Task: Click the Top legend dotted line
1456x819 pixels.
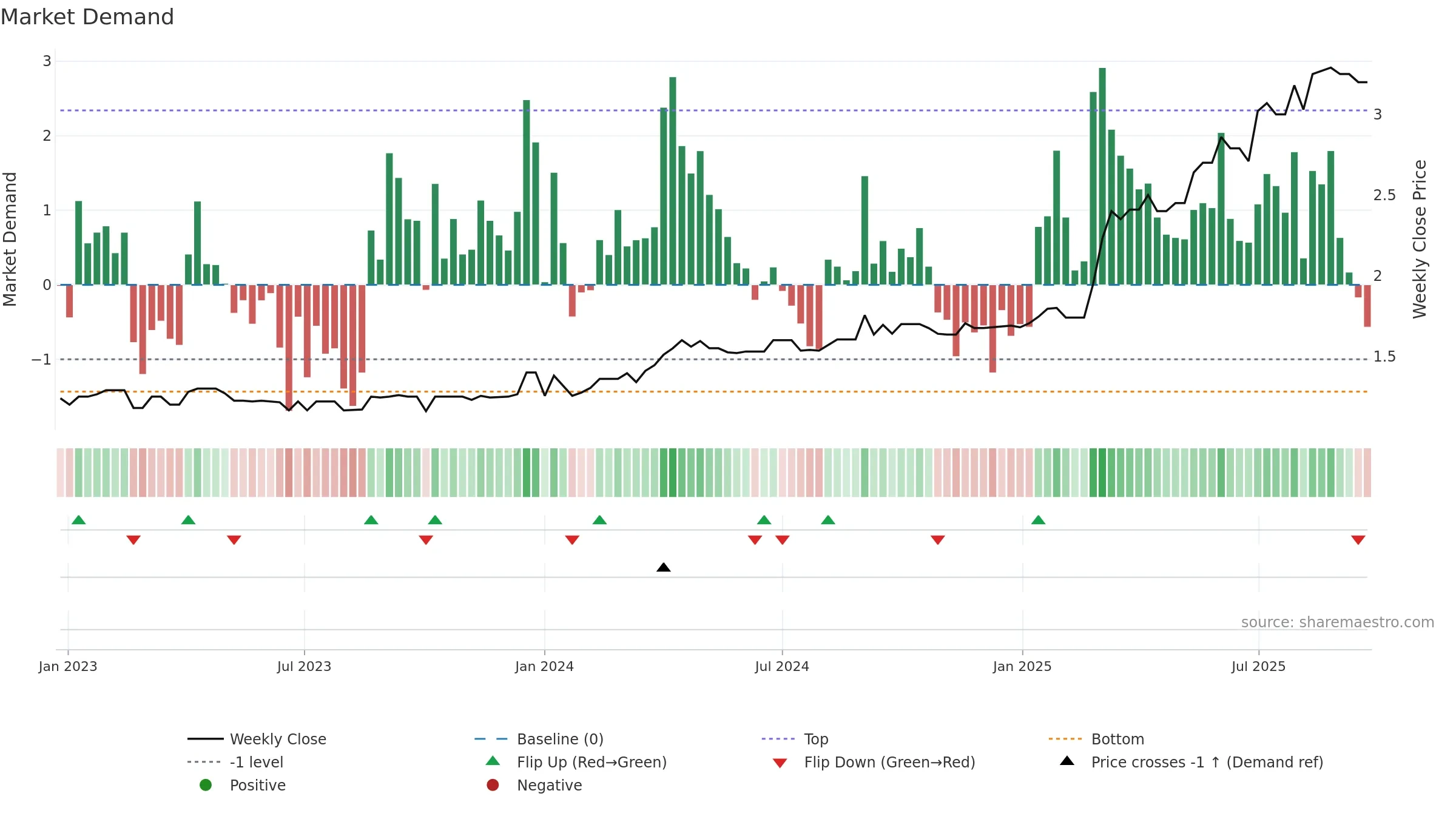Action: 778,739
